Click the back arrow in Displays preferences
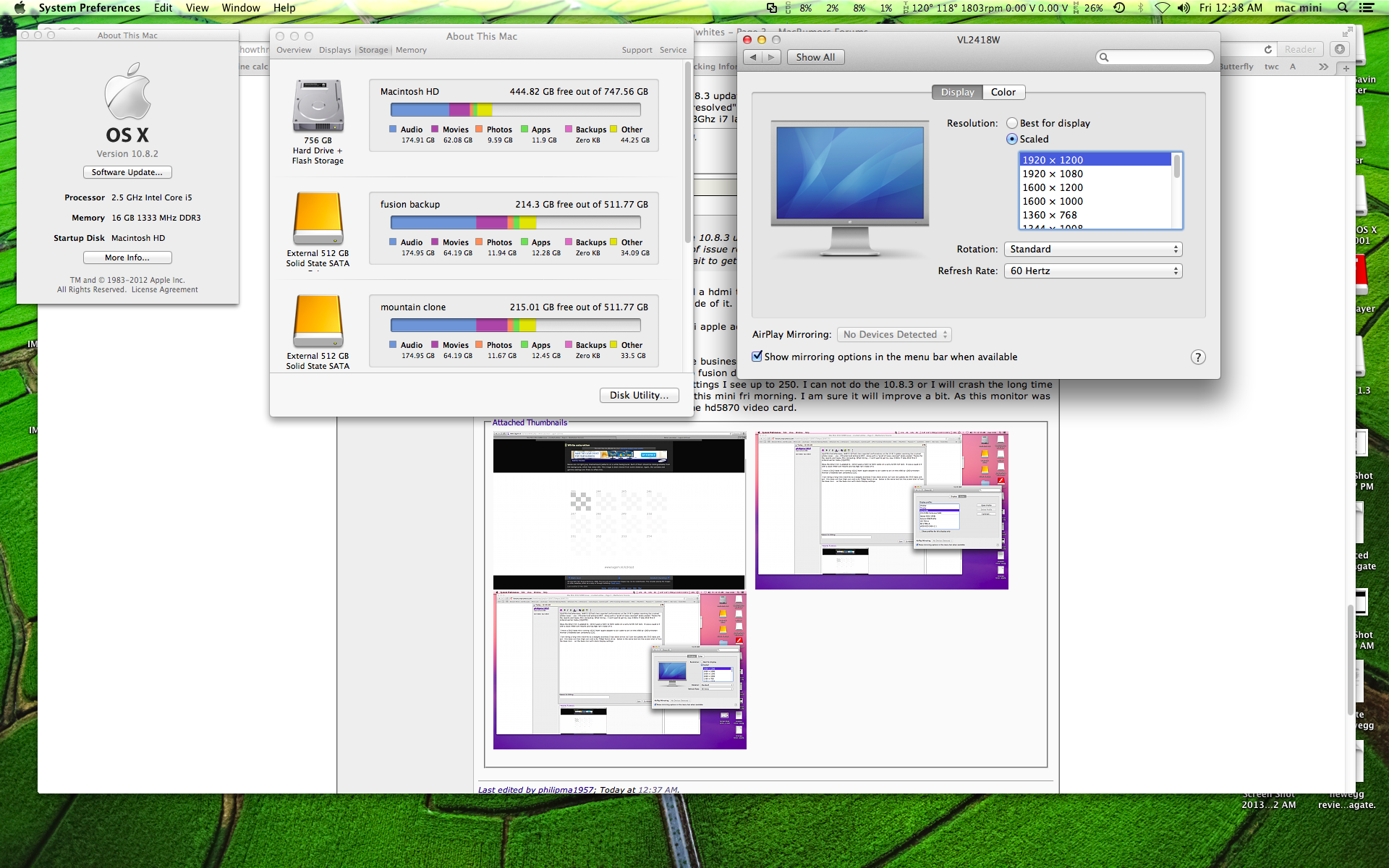1389x868 pixels. click(x=754, y=57)
